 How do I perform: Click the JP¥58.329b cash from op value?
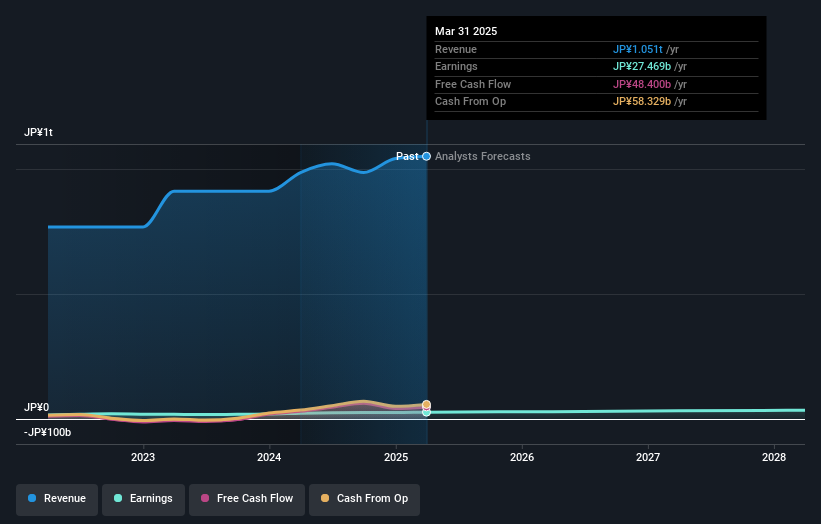(642, 102)
